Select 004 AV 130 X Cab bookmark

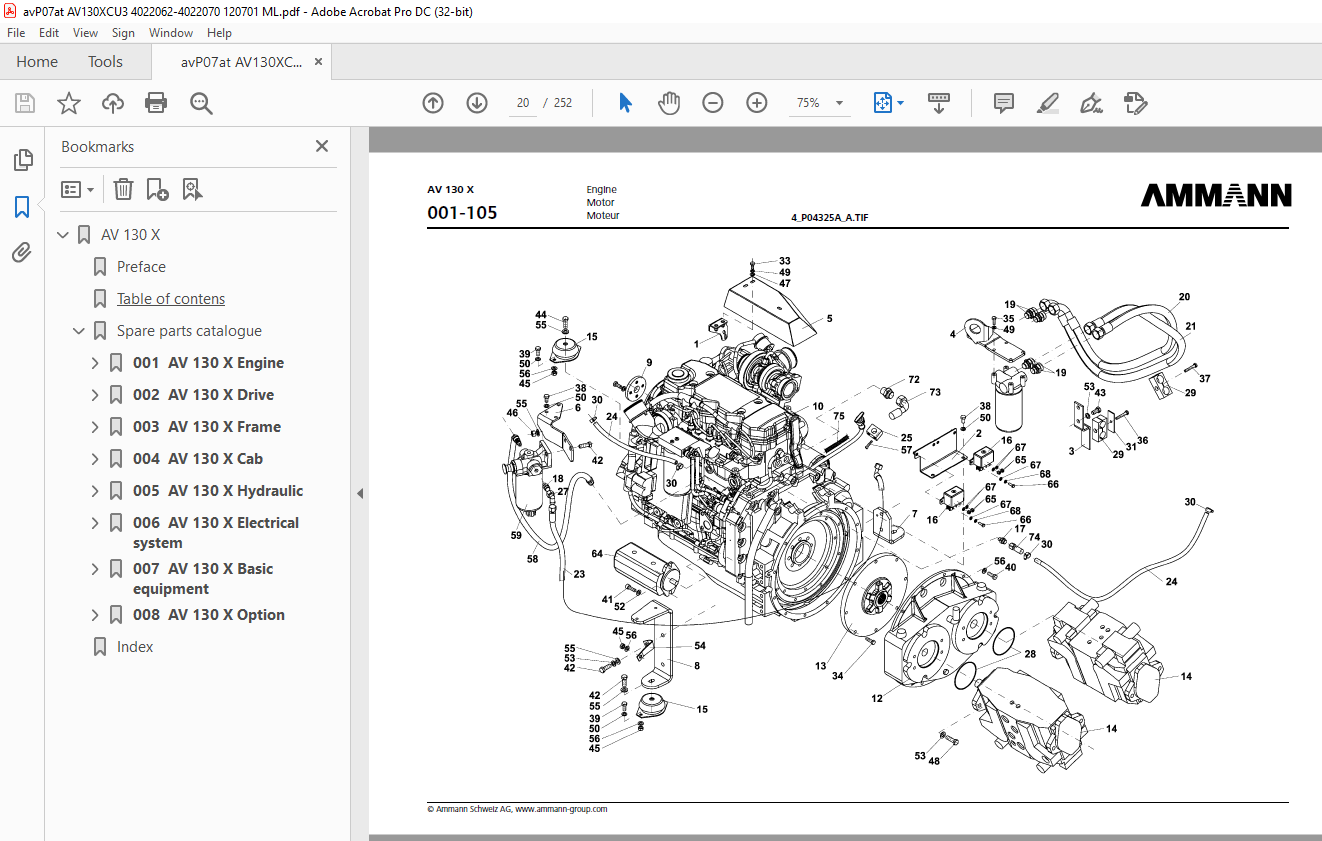tap(198, 459)
